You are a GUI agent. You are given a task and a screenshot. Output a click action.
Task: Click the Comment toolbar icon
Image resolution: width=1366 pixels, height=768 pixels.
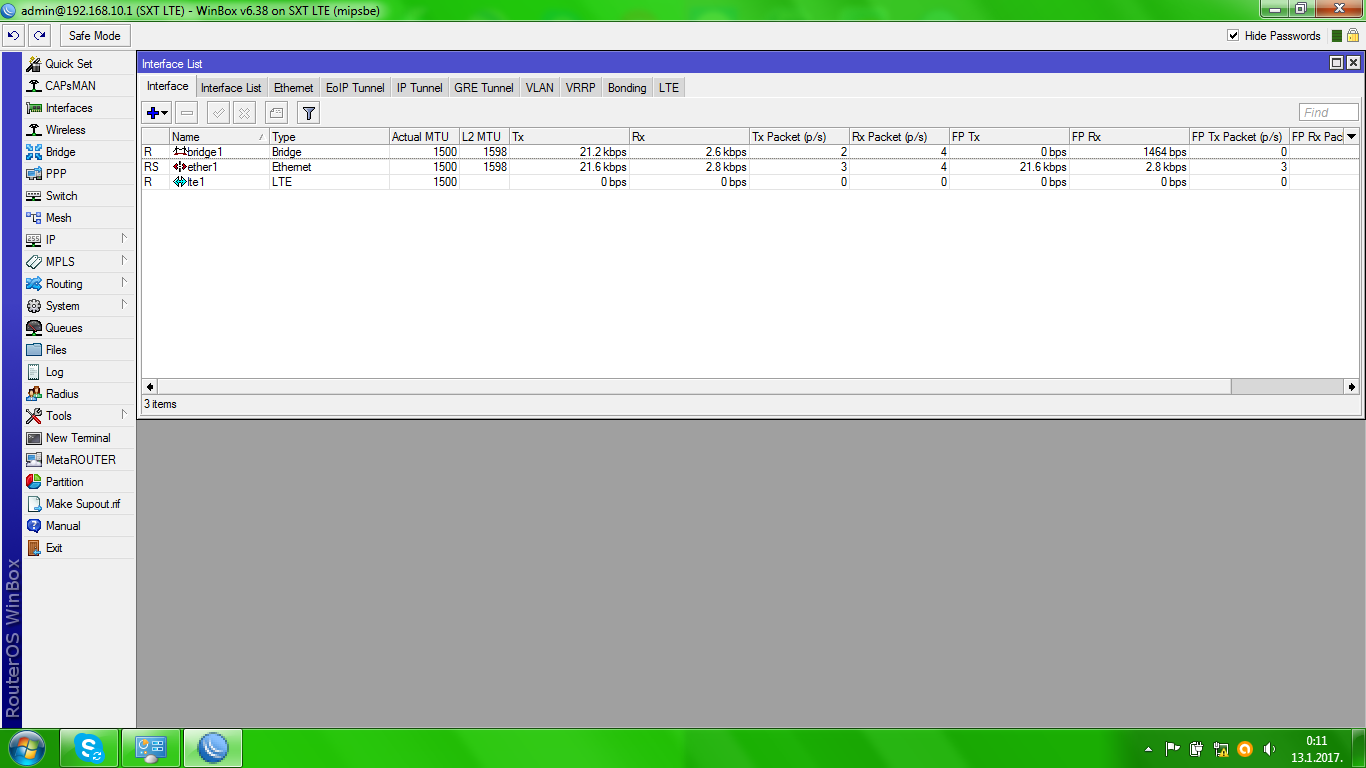coord(276,113)
